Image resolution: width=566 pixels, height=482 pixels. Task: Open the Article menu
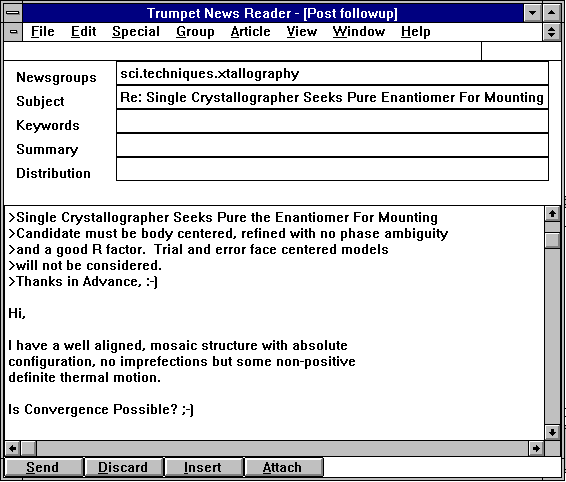pyautogui.click(x=251, y=32)
